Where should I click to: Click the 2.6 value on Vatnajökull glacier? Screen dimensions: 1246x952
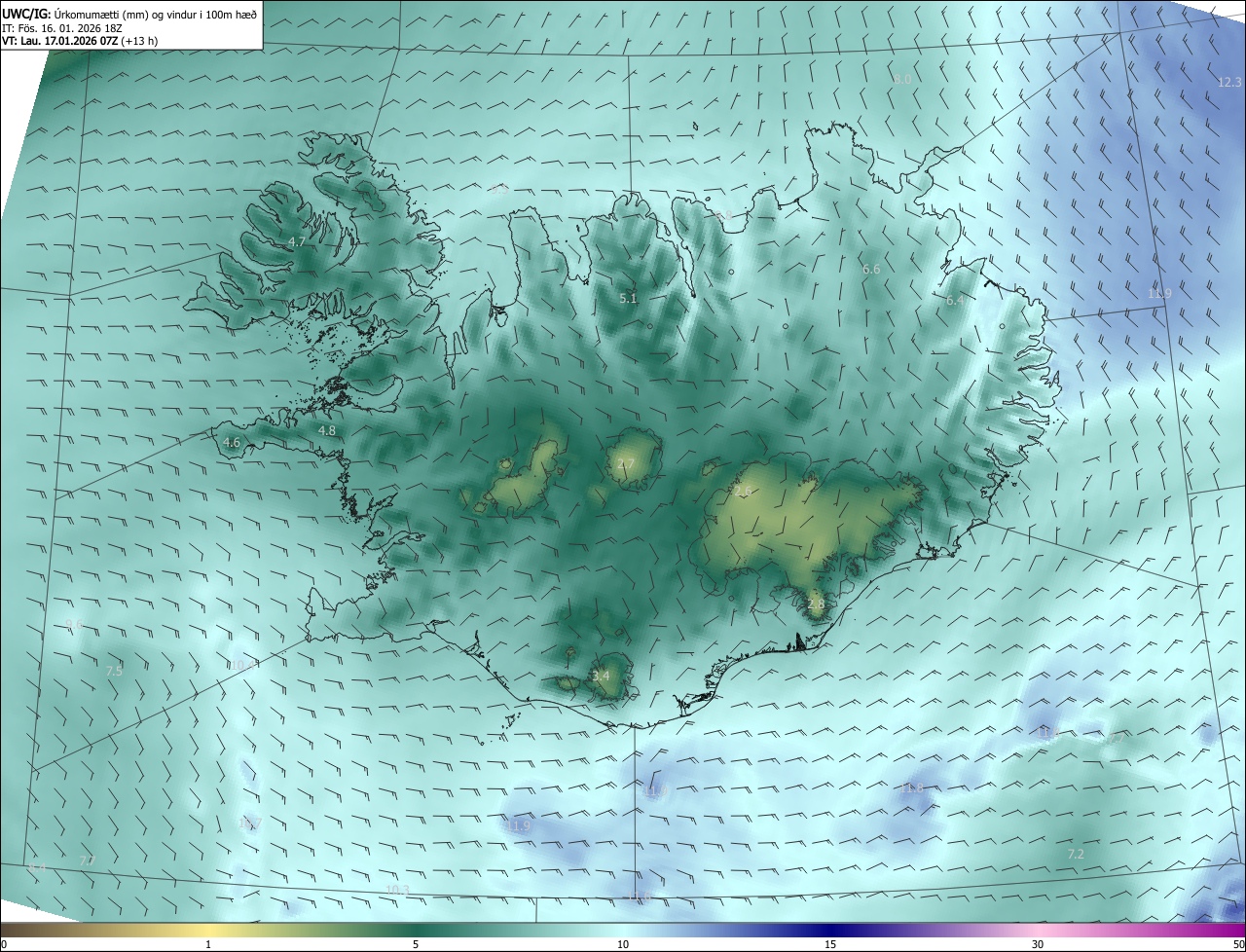742,492
